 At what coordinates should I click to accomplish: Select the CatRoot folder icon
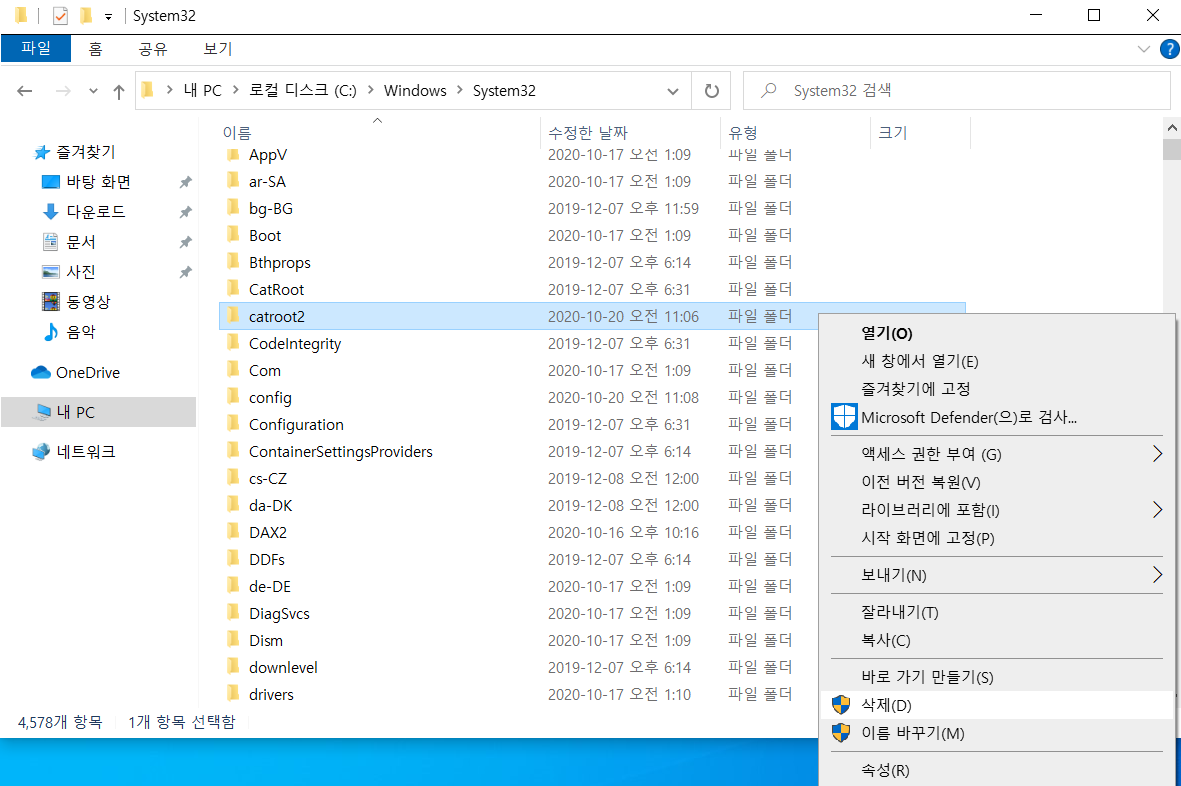[x=233, y=289]
